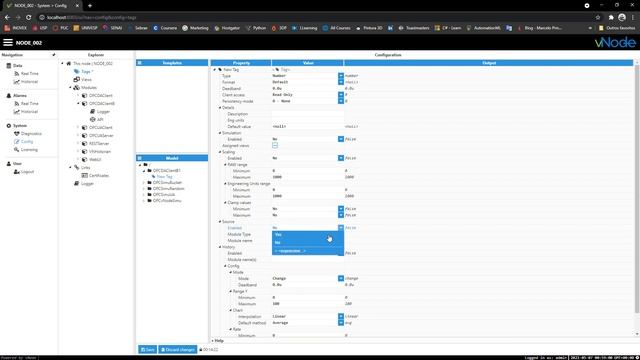Click the Config edit icon under System
Screen dimensions: 640x360
[17, 142]
